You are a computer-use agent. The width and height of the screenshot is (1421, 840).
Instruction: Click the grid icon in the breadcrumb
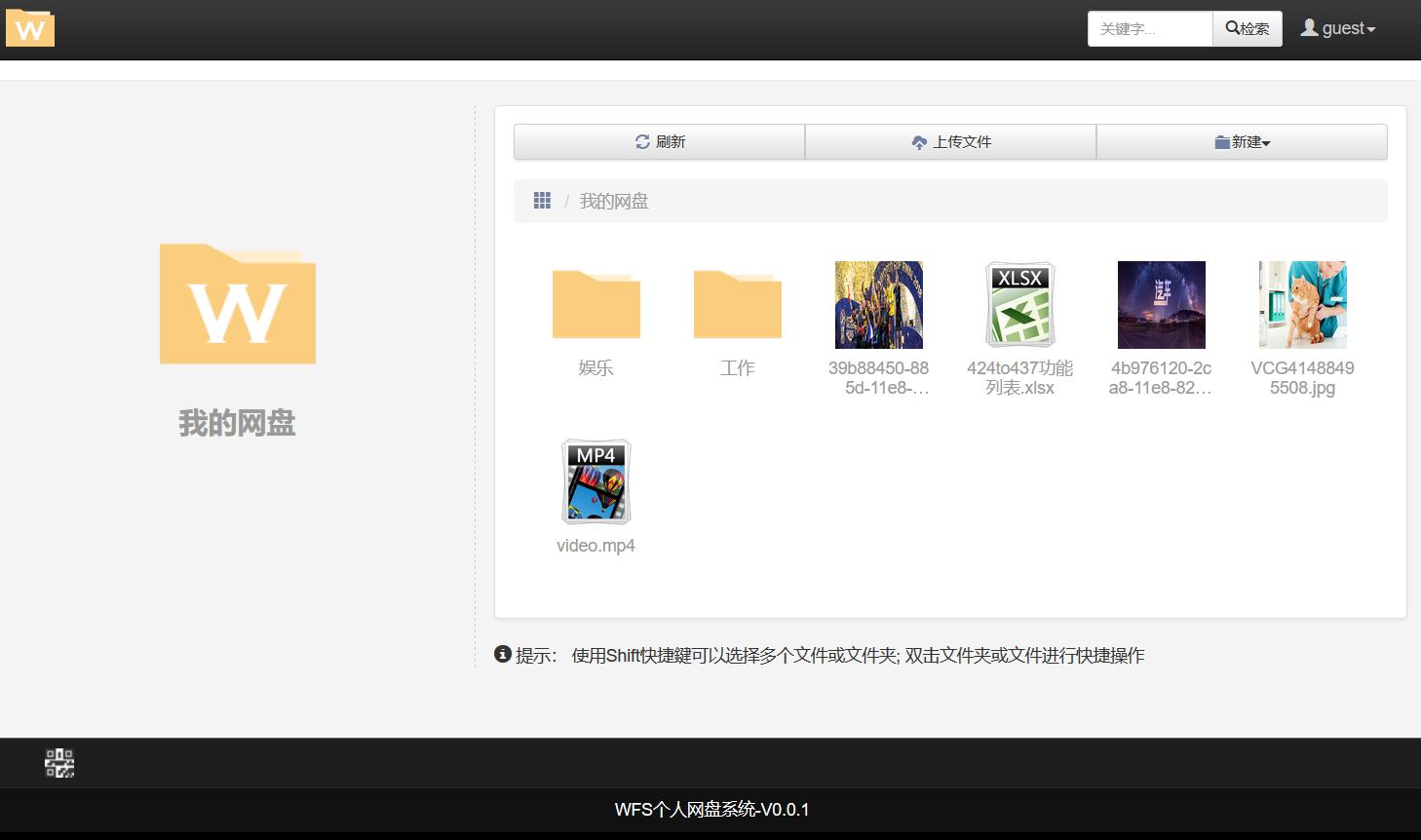[x=542, y=201]
